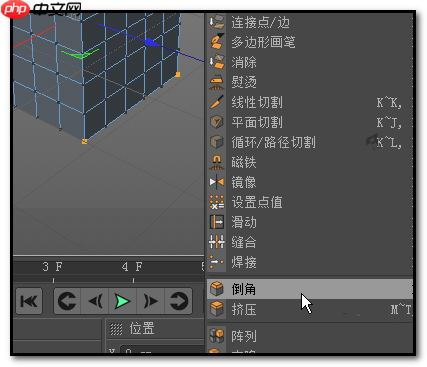
Task: Click the 循环/路径切割 cube icon
Action: point(217,142)
